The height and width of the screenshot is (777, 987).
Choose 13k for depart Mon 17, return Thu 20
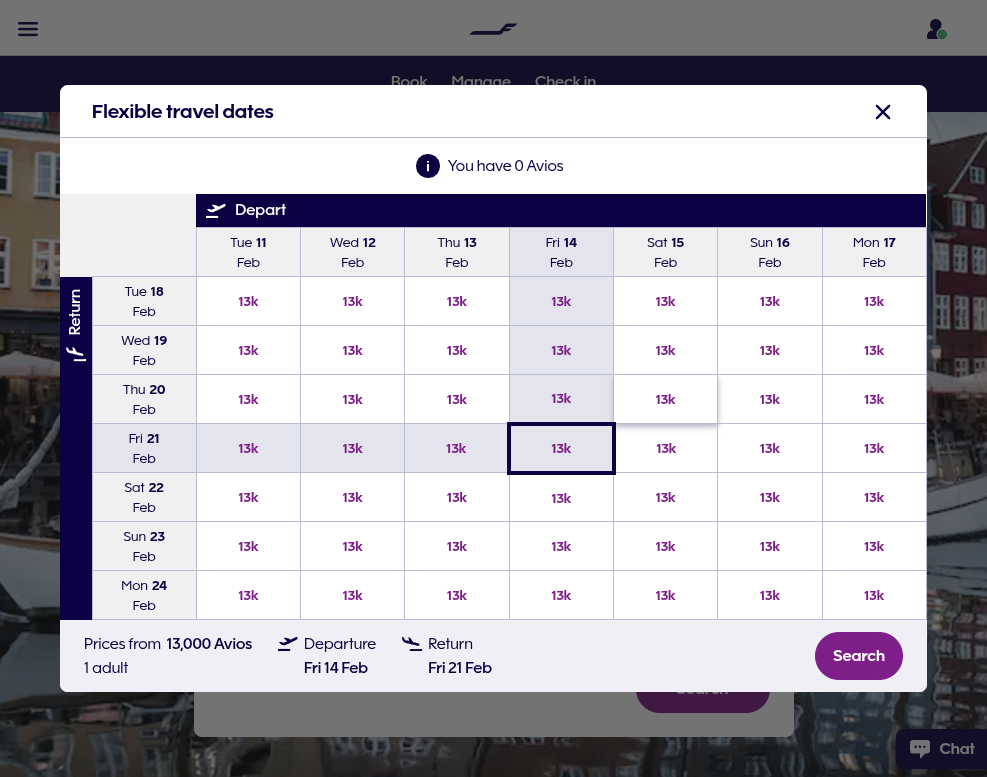(874, 399)
